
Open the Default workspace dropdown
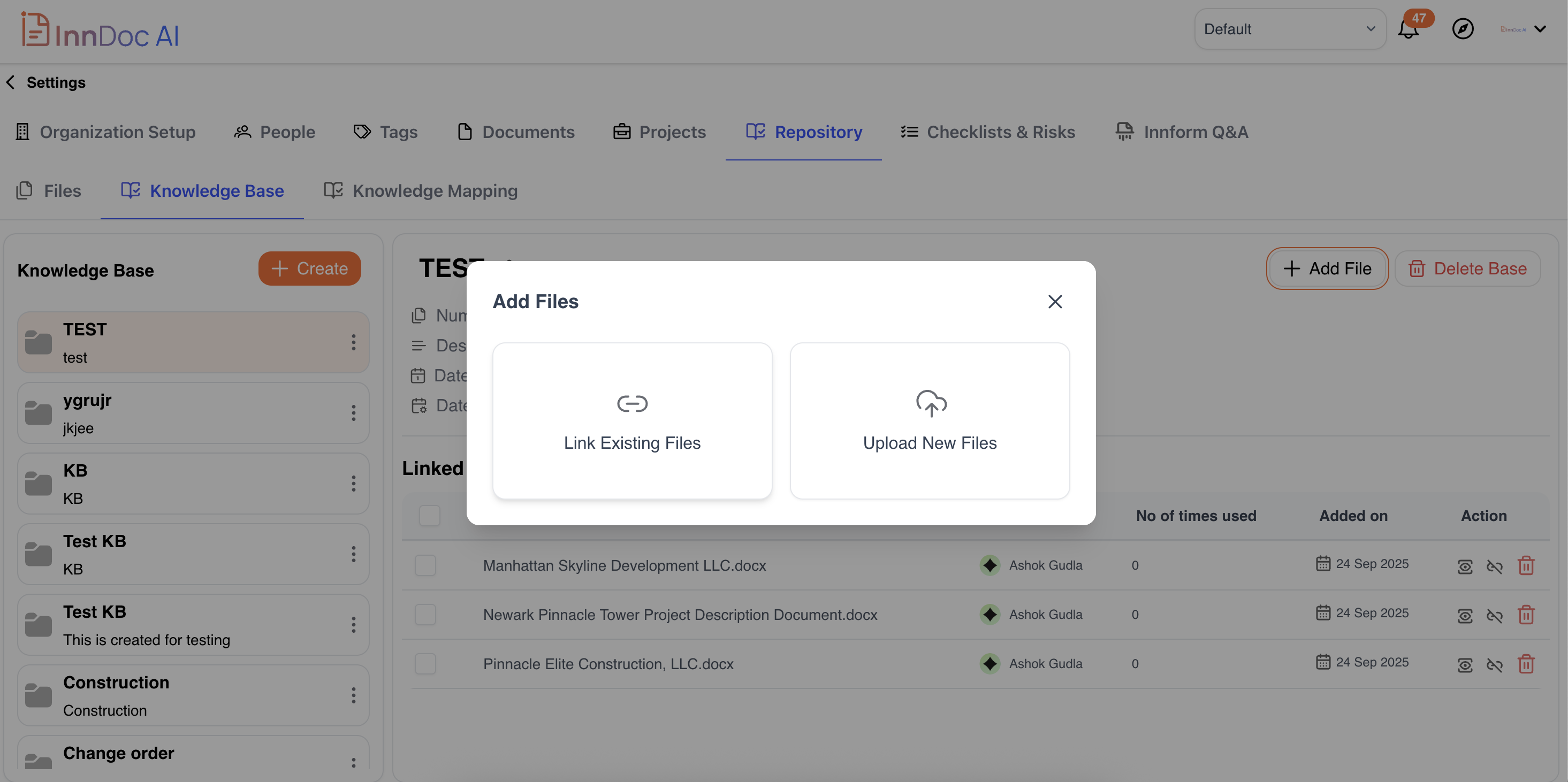[x=1289, y=29]
